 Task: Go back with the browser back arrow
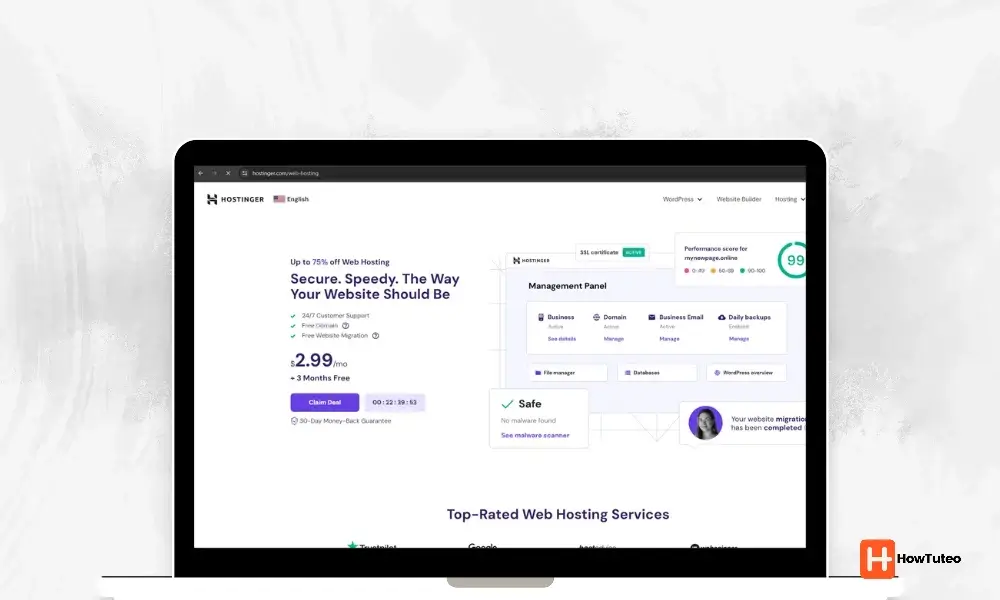(x=200, y=173)
